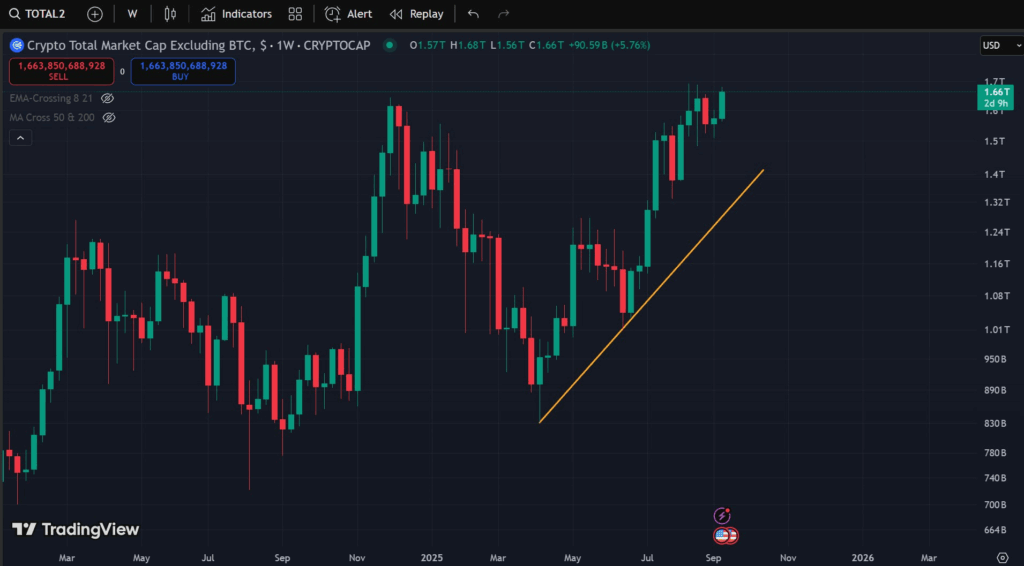
Task: Open the W timeframe interval selector
Action: coord(133,14)
